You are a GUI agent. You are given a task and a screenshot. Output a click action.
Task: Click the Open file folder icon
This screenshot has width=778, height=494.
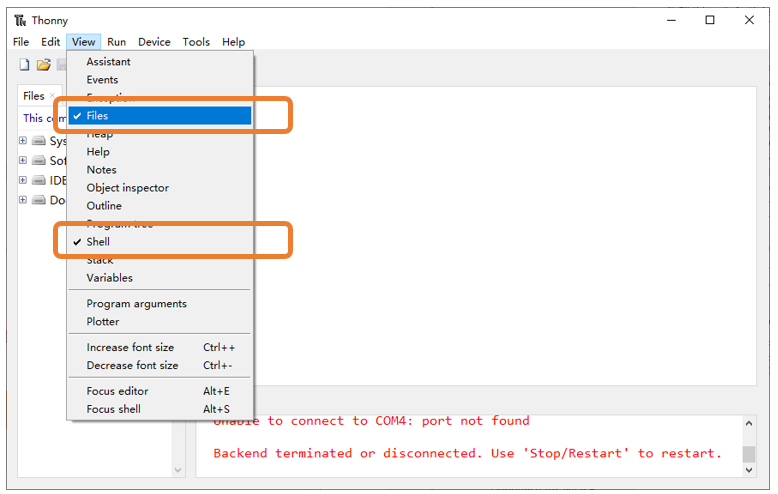click(44, 64)
